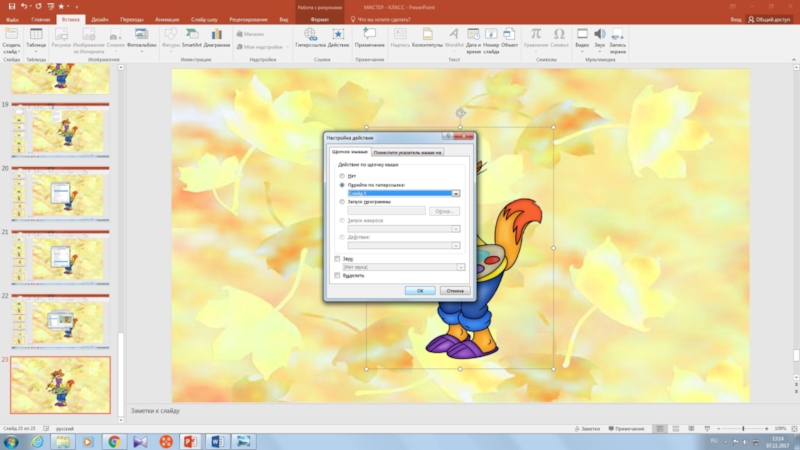Select the 'Нет' radio option
The width and height of the screenshot is (800, 450).
(342, 175)
